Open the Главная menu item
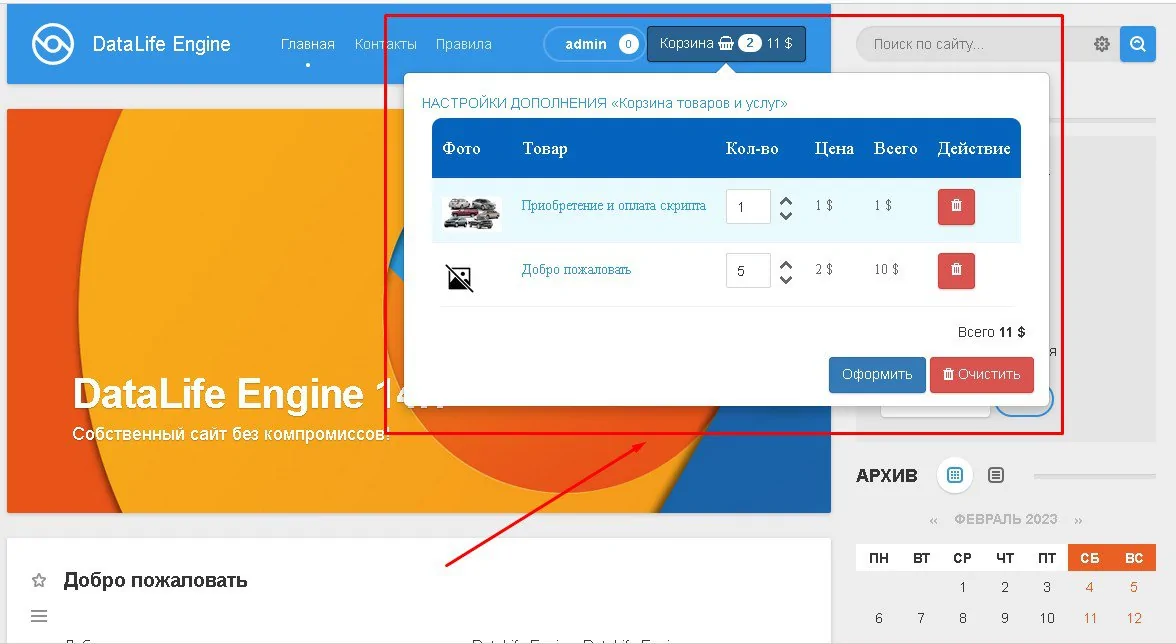 pos(307,44)
